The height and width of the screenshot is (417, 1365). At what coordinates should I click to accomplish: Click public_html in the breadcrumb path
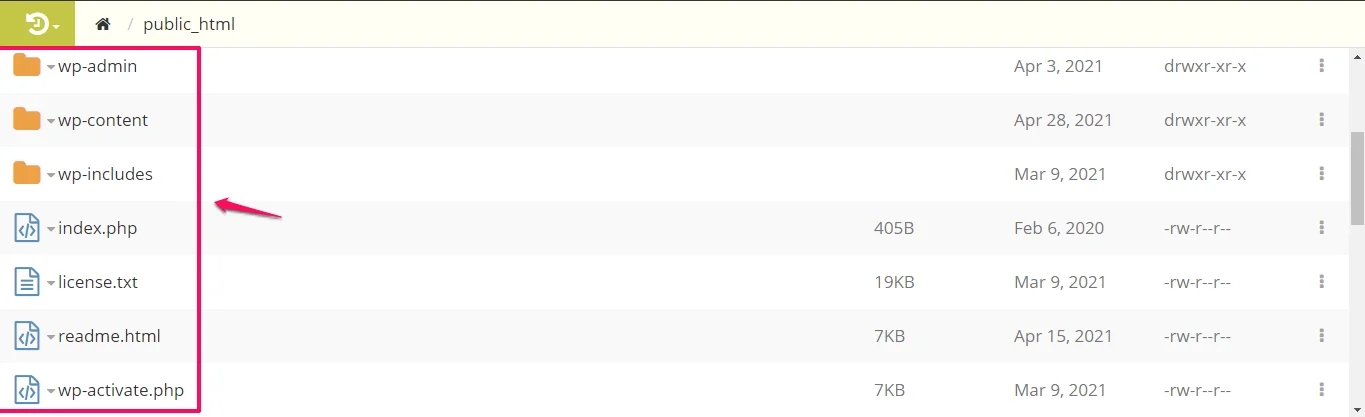189,24
